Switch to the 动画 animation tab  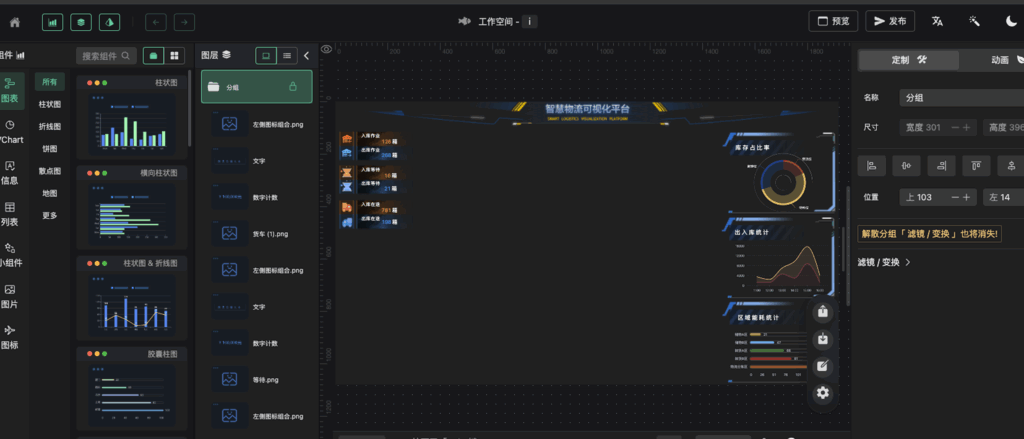click(1000, 60)
